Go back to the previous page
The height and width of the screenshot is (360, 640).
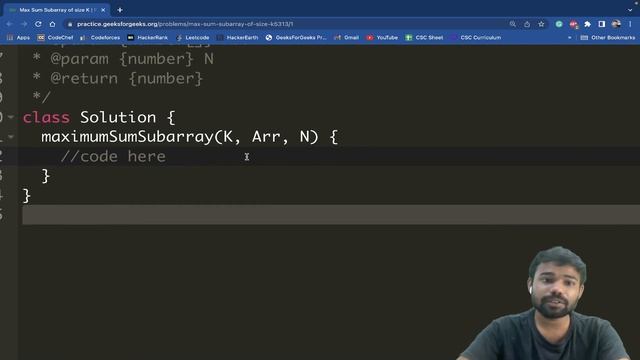pyautogui.click(x=9, y=24)
